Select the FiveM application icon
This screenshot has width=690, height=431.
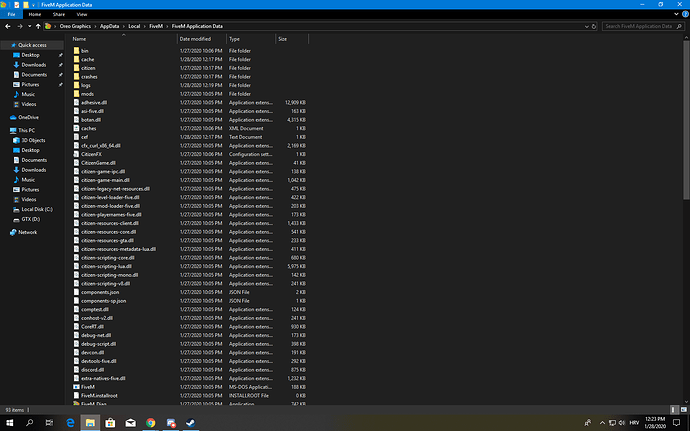tap(76, 387)
